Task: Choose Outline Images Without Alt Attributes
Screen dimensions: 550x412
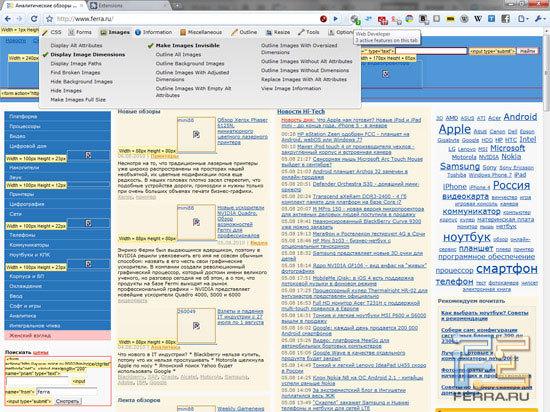Action: (307, 61)
